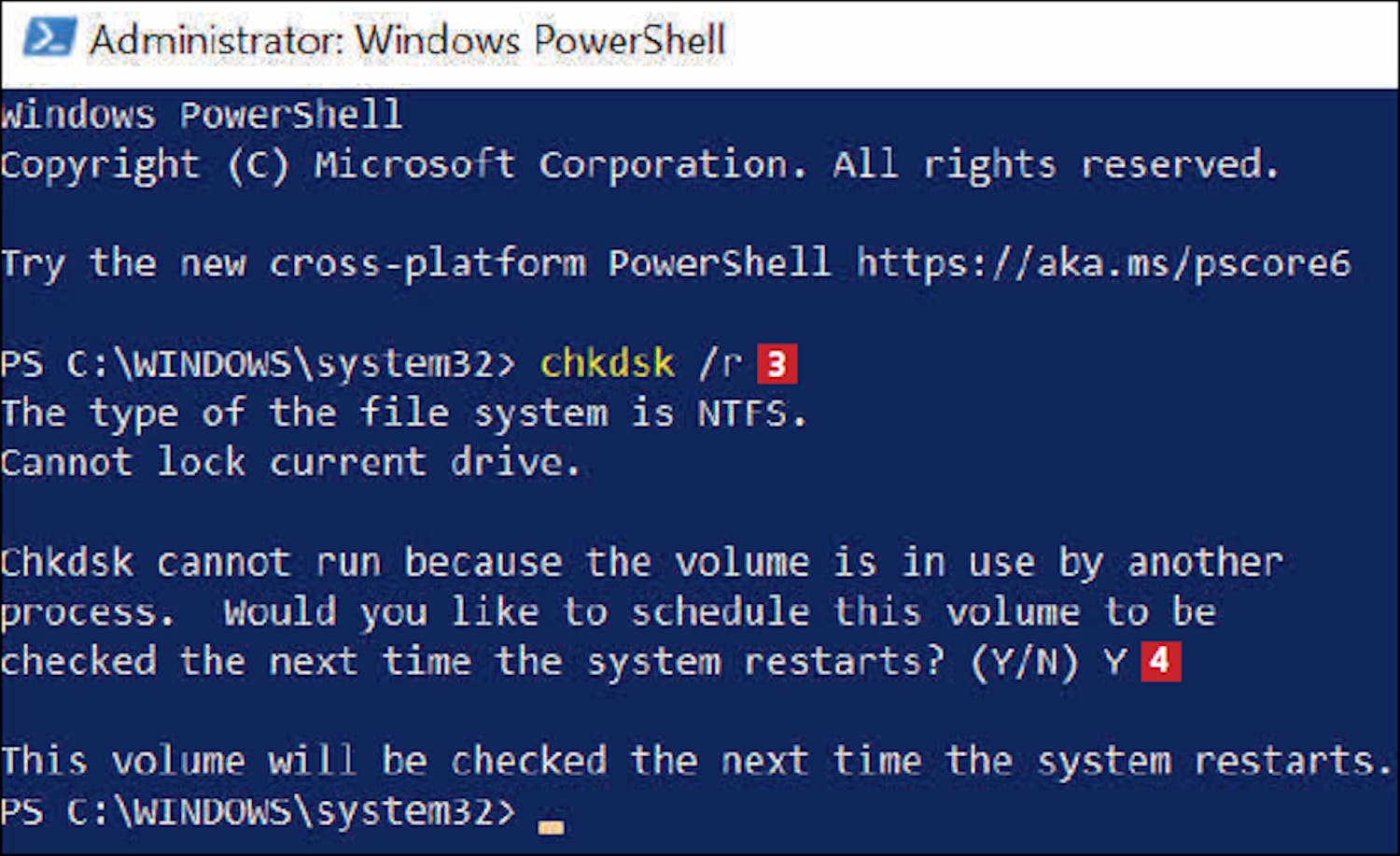Image resolution: width=1400 pixels, height=856 pixels.
Task: Click the Administrator: Windows PowerShell title
Action: 407,39
